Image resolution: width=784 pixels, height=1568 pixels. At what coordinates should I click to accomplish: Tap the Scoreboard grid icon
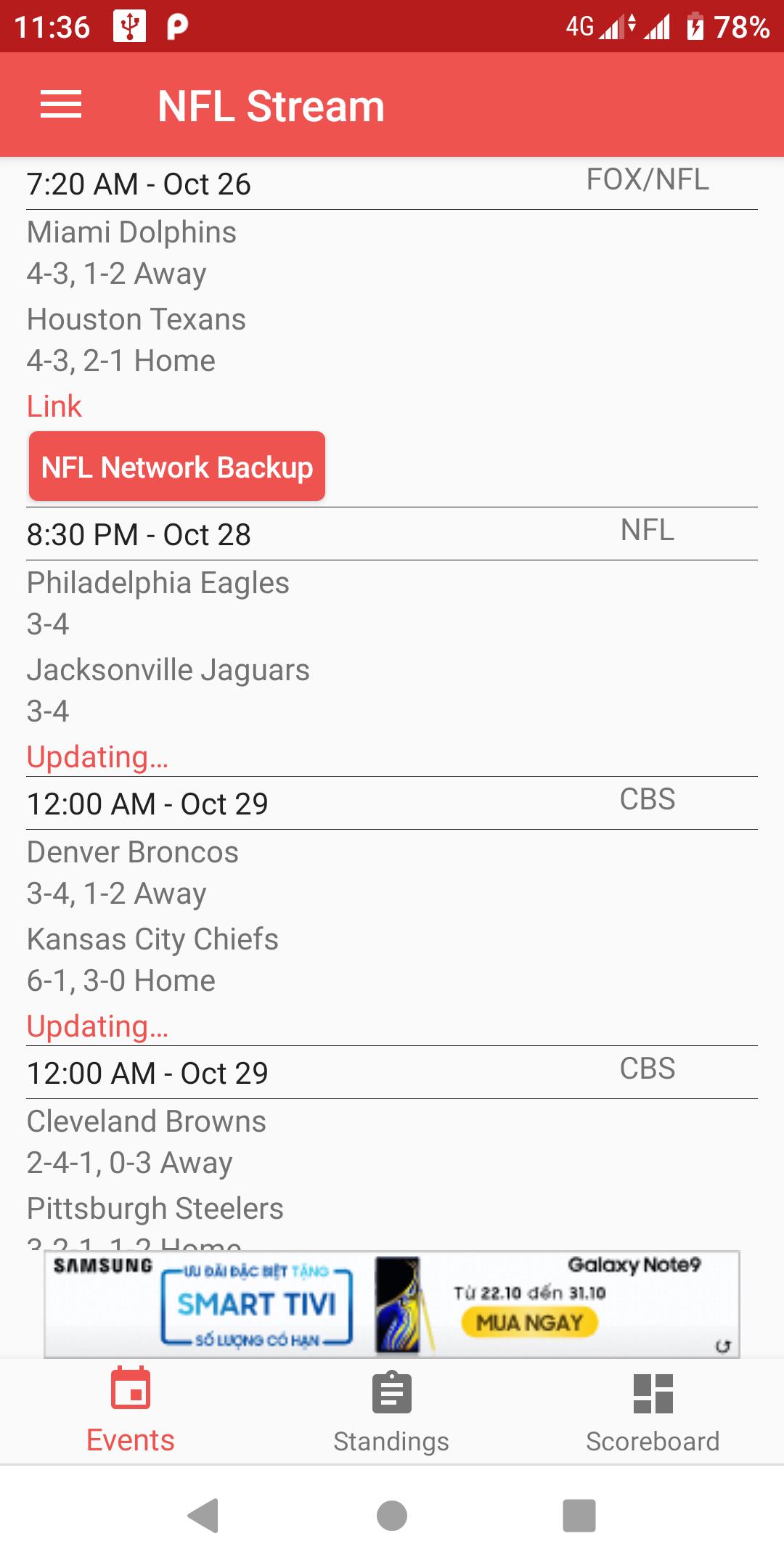point(653,1394)
